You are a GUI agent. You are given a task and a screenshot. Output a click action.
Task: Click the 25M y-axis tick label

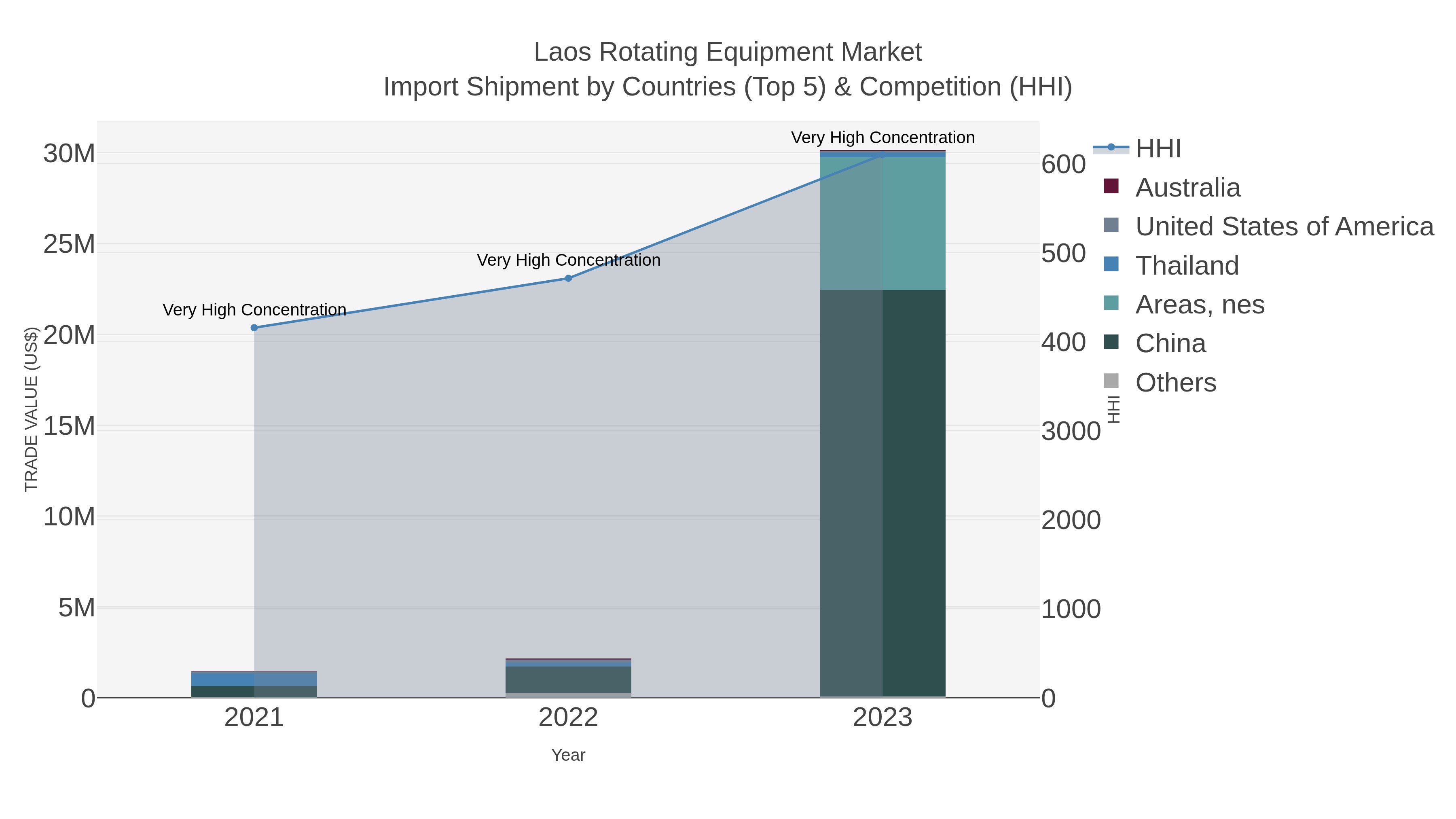pos(70,244)
